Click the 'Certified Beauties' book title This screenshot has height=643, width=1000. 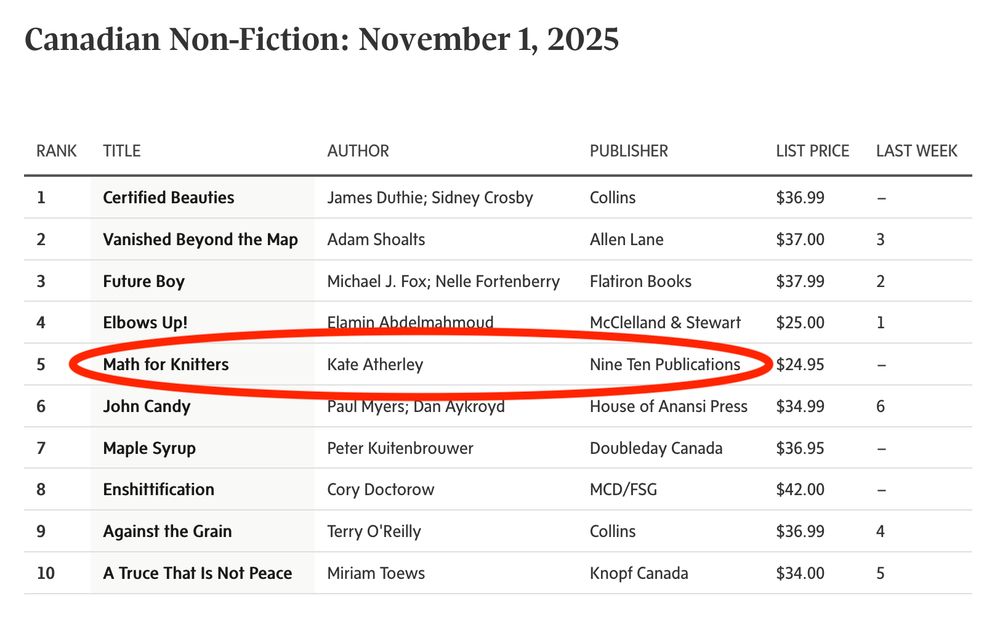168,198
